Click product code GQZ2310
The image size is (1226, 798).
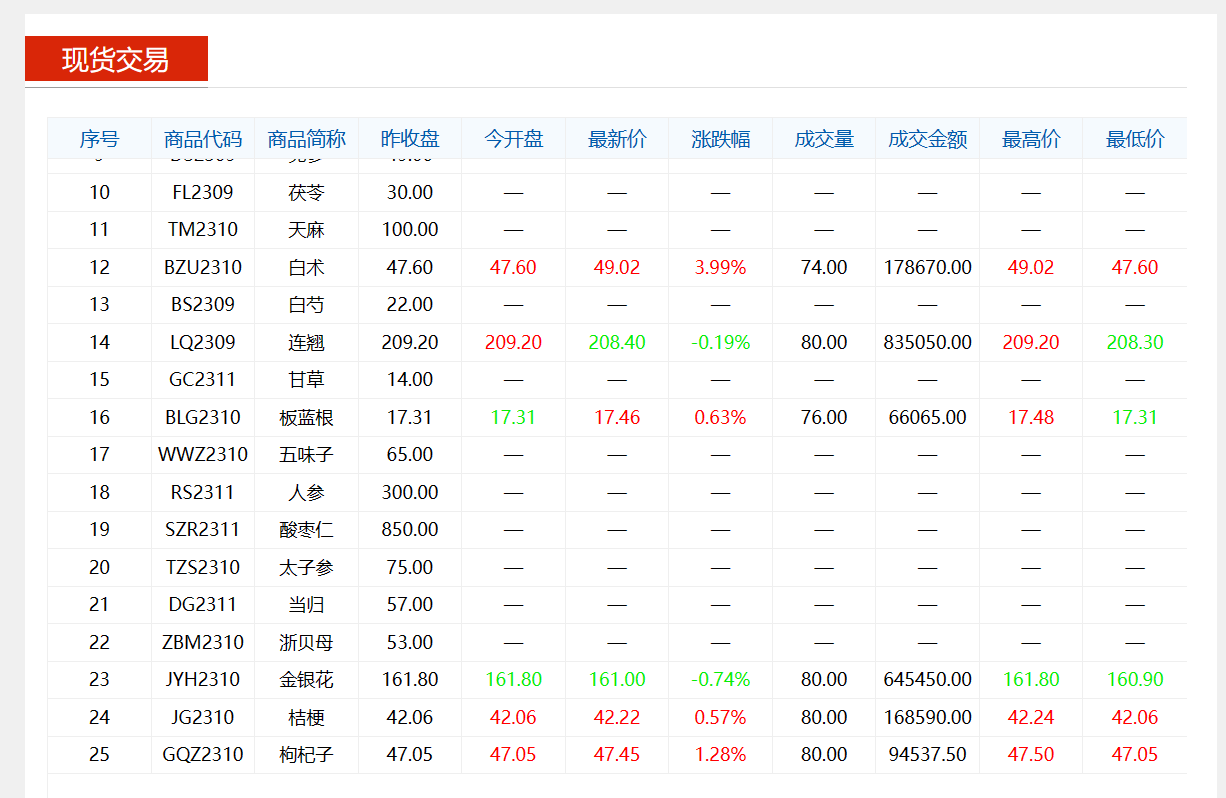pos(203,755)
